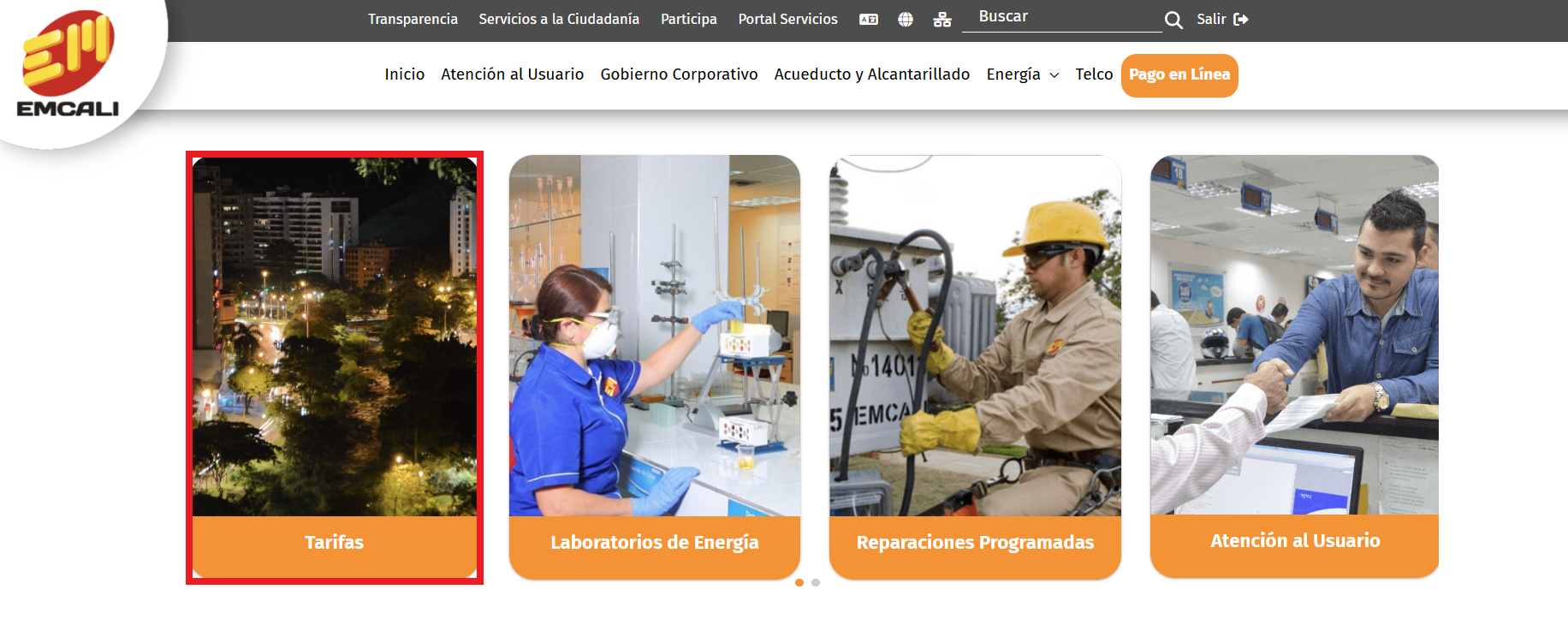Image resolution: width=1568 pixels, height=631 pixels.
Task: Open Servicios a la Ciudadanía
Action: coord(559,19)
